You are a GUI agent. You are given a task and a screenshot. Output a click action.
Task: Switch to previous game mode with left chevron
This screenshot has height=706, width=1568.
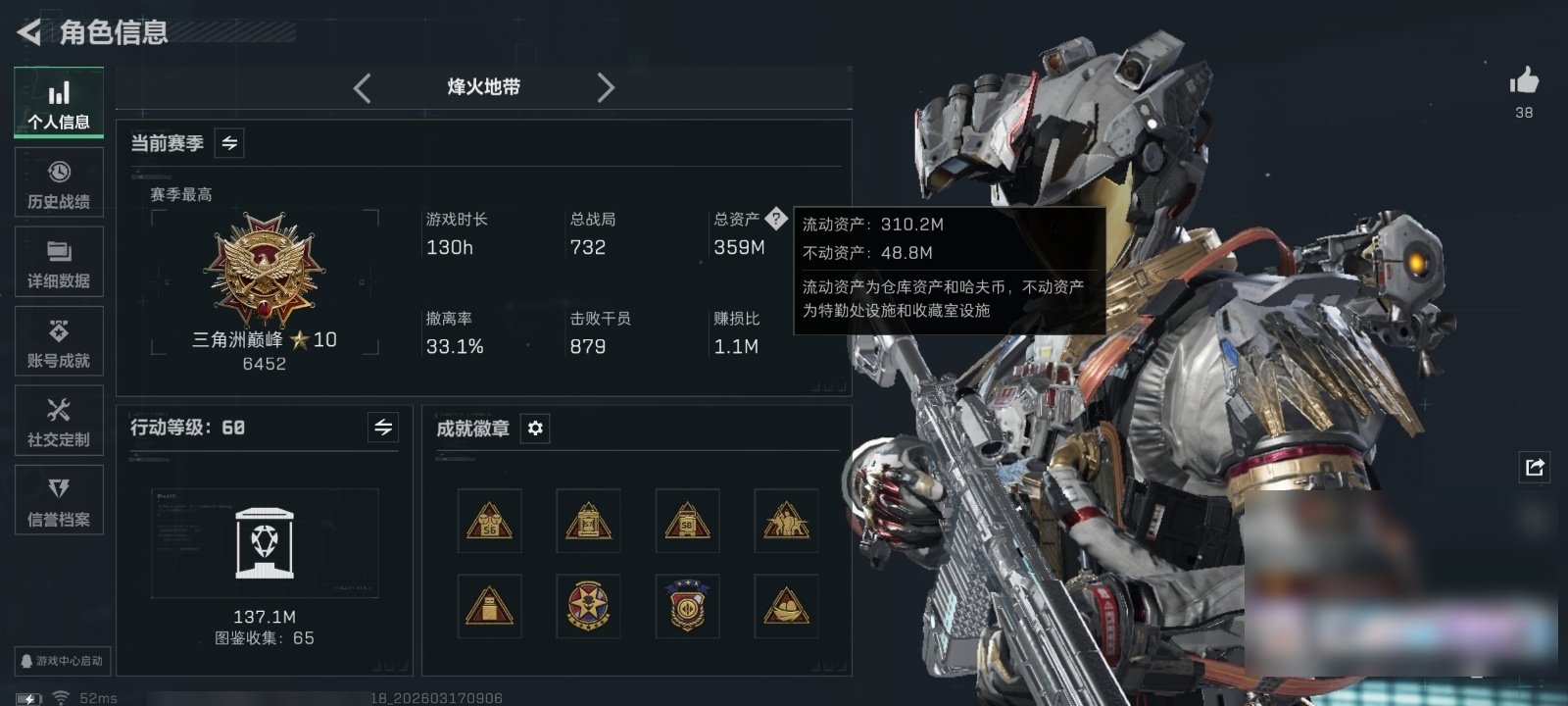362,88
